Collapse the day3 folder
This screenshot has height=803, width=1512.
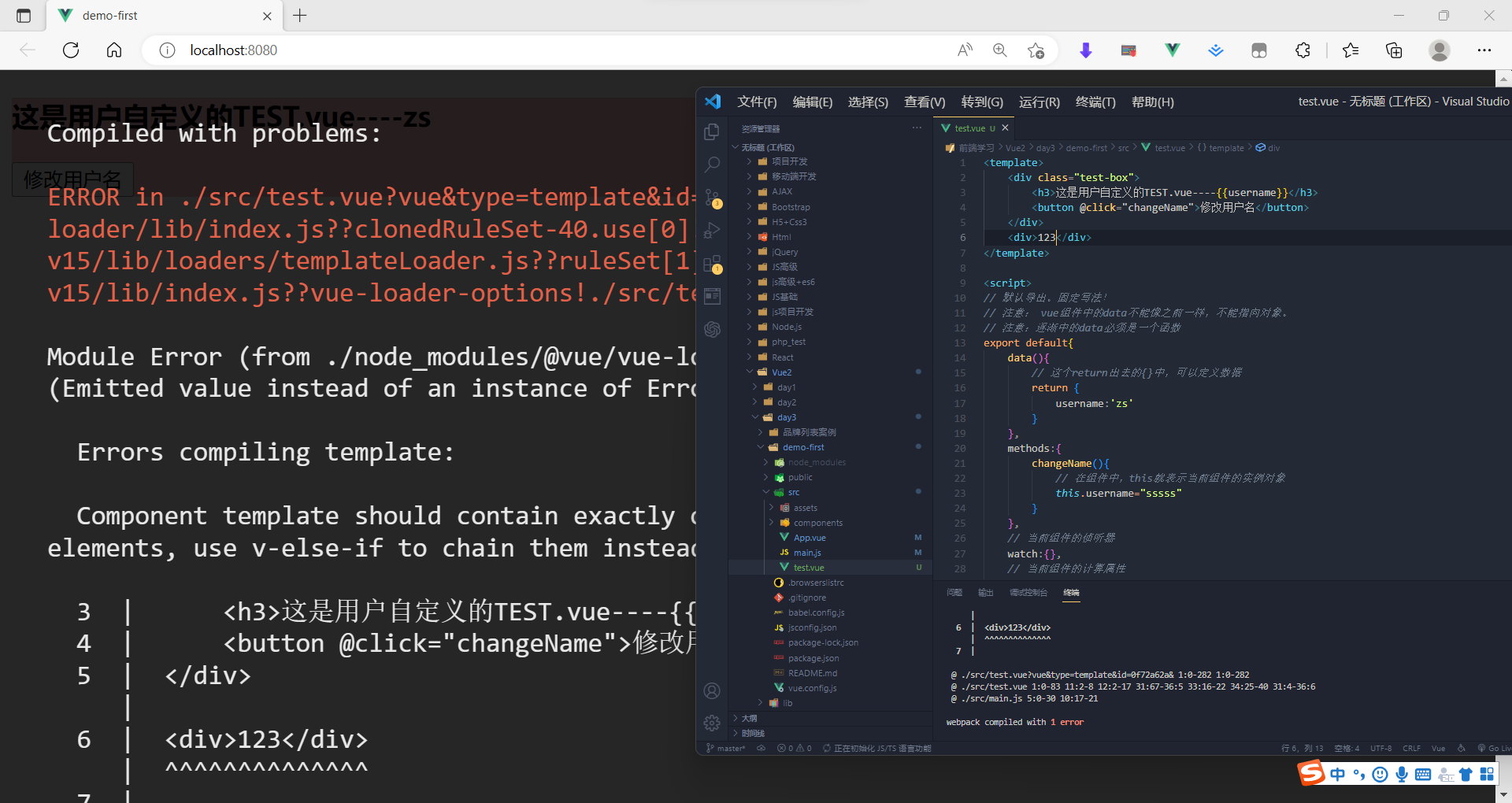point(754,417)
